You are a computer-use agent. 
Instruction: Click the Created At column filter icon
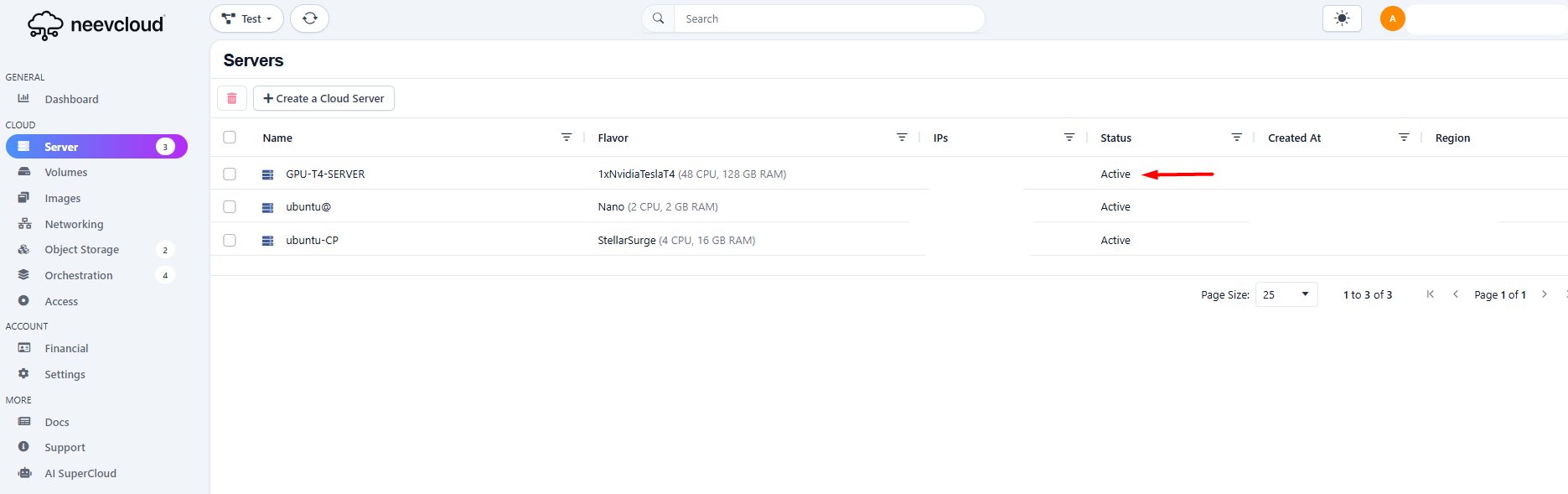click(1404, 138)
